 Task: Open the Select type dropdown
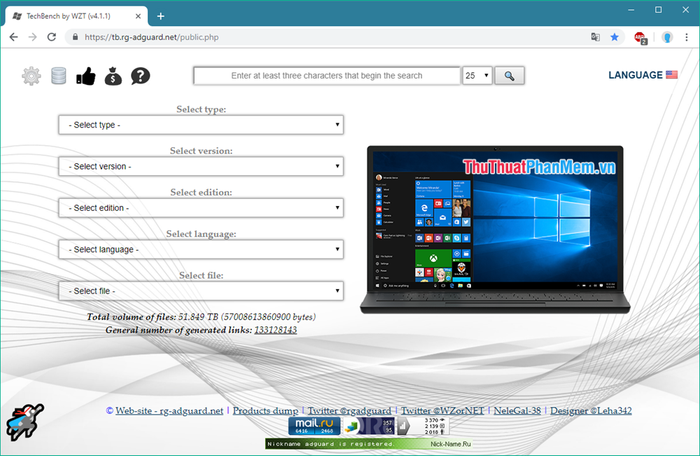201,125
